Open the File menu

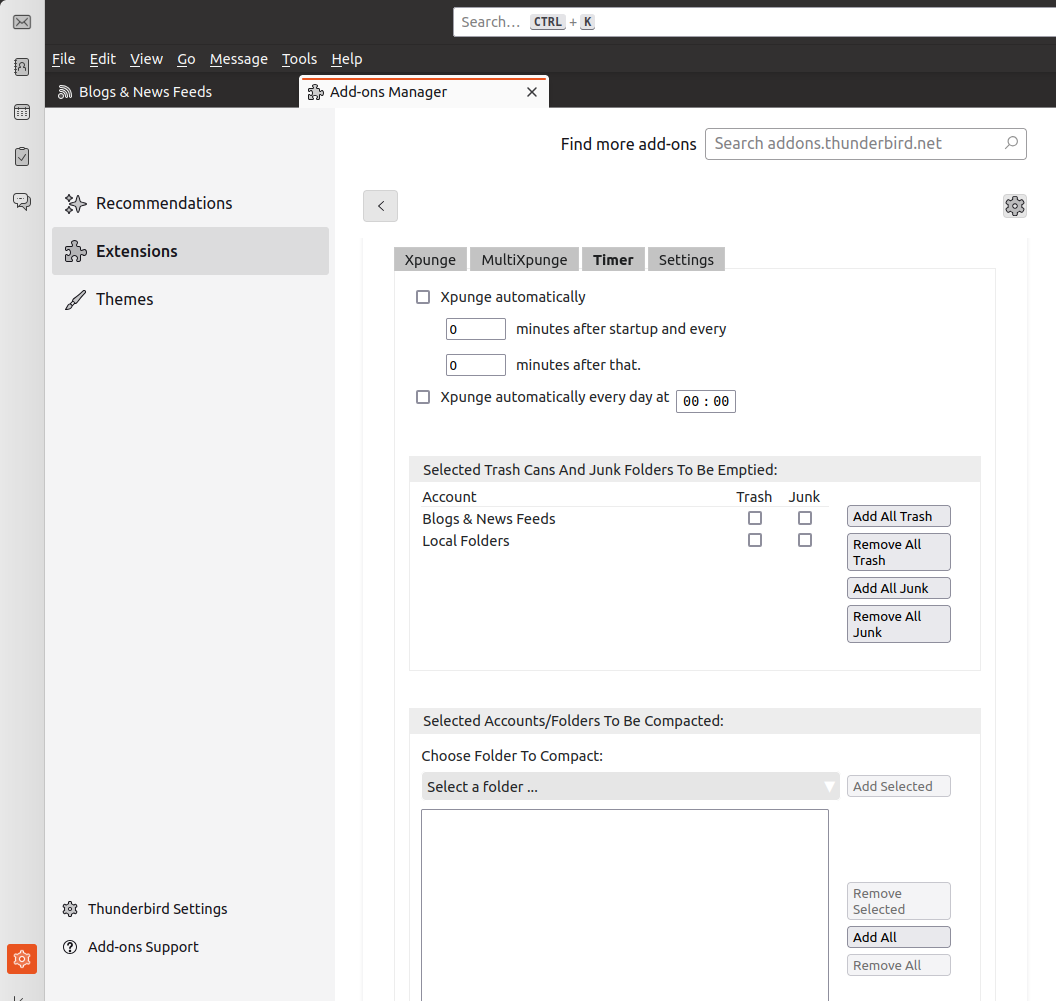pos(63,59)
